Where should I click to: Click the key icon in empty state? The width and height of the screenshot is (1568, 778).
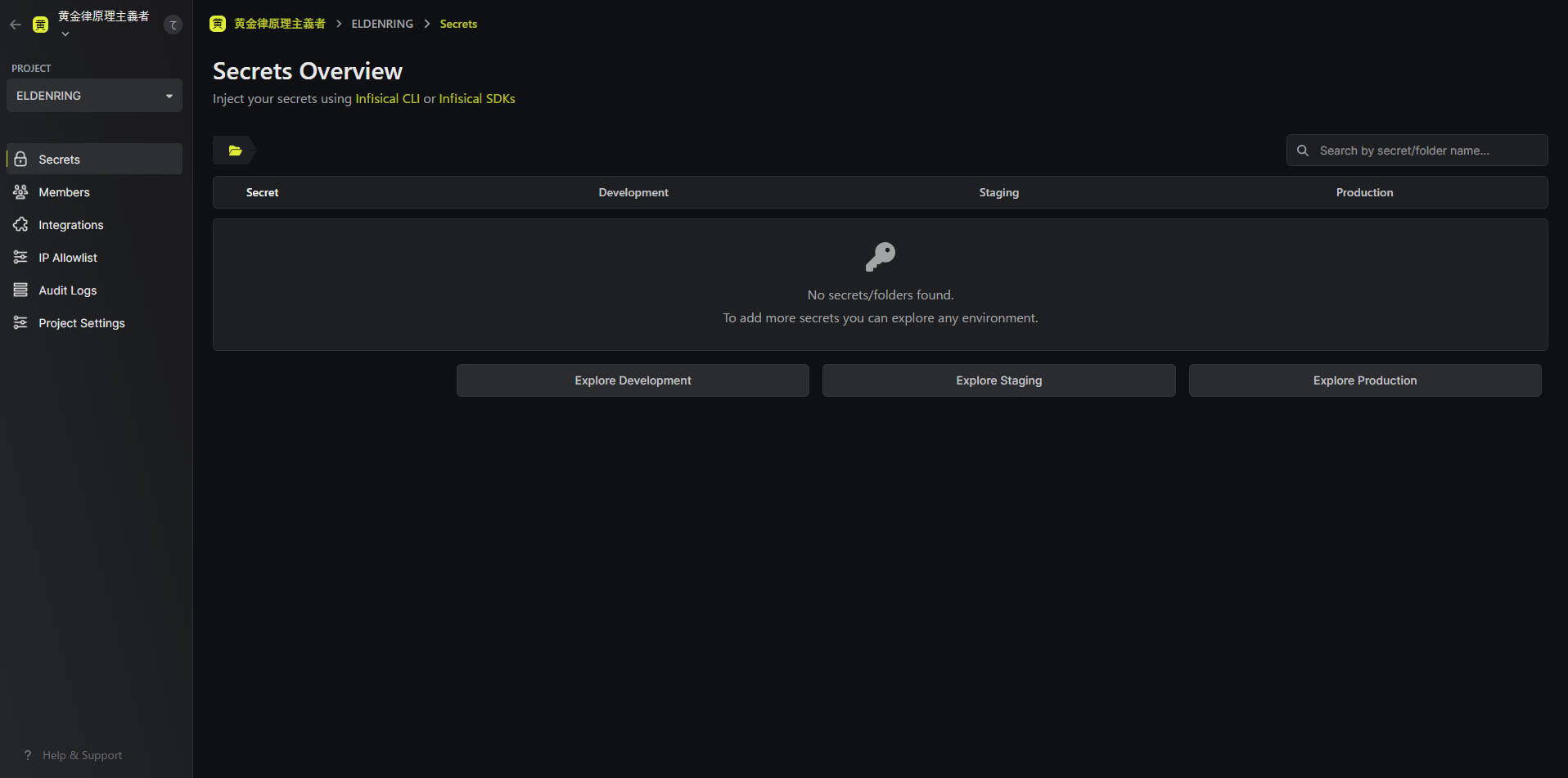tap(881, 257)
